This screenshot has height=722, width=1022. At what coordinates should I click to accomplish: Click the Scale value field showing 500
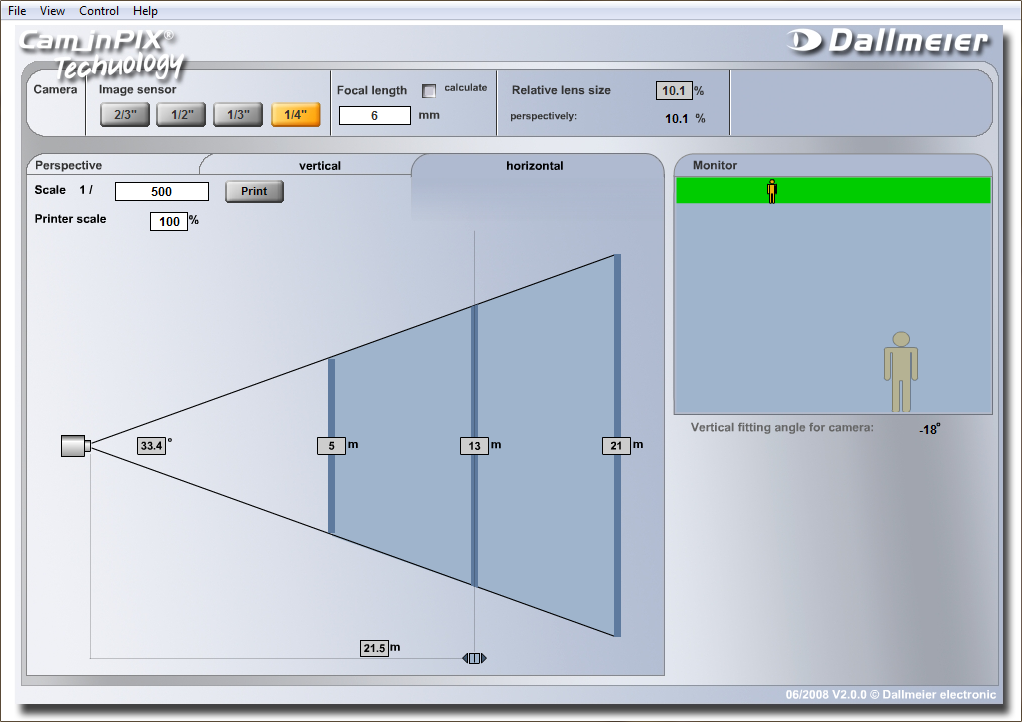(162, 192)
